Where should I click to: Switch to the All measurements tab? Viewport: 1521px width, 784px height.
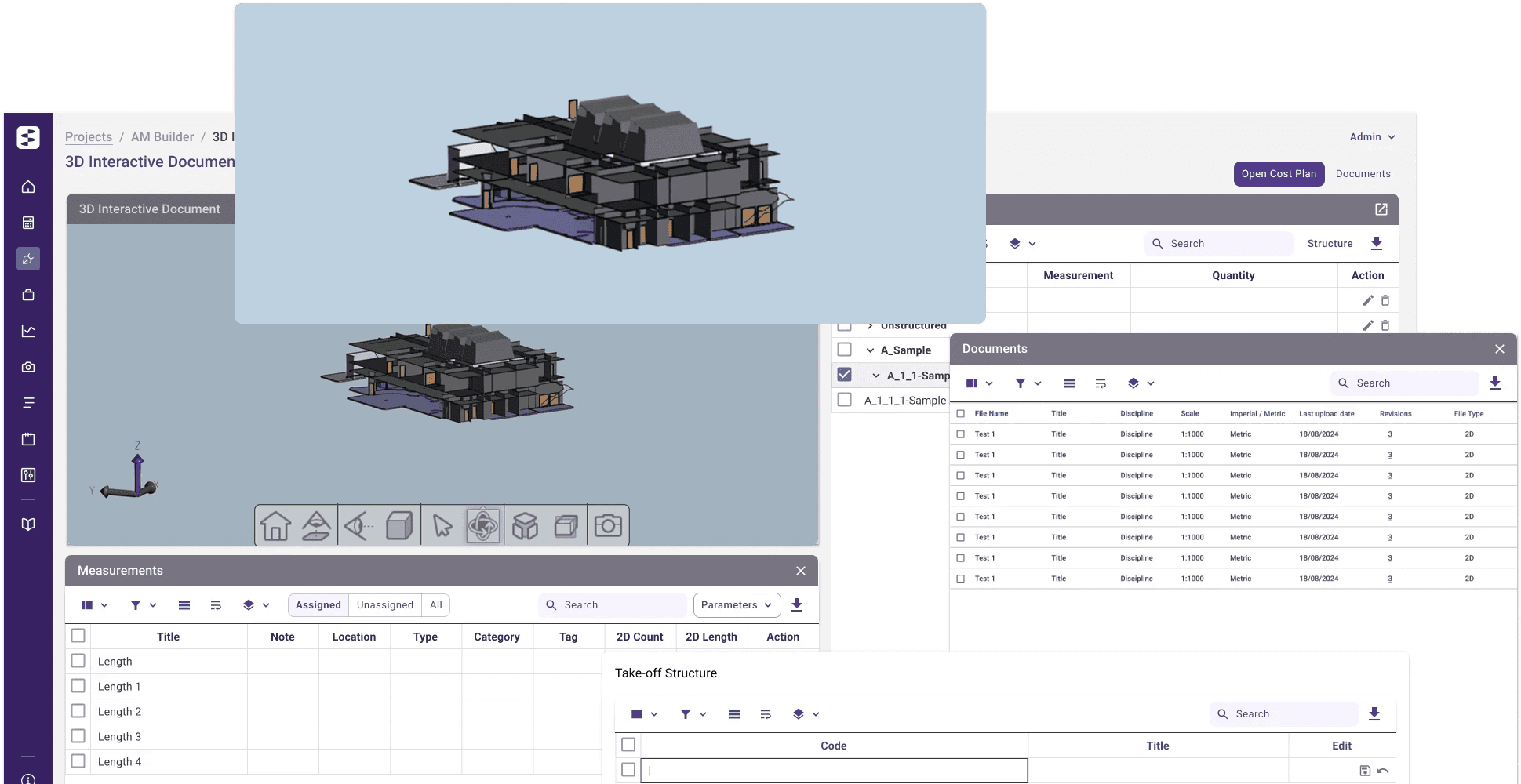tap(436, 604)
